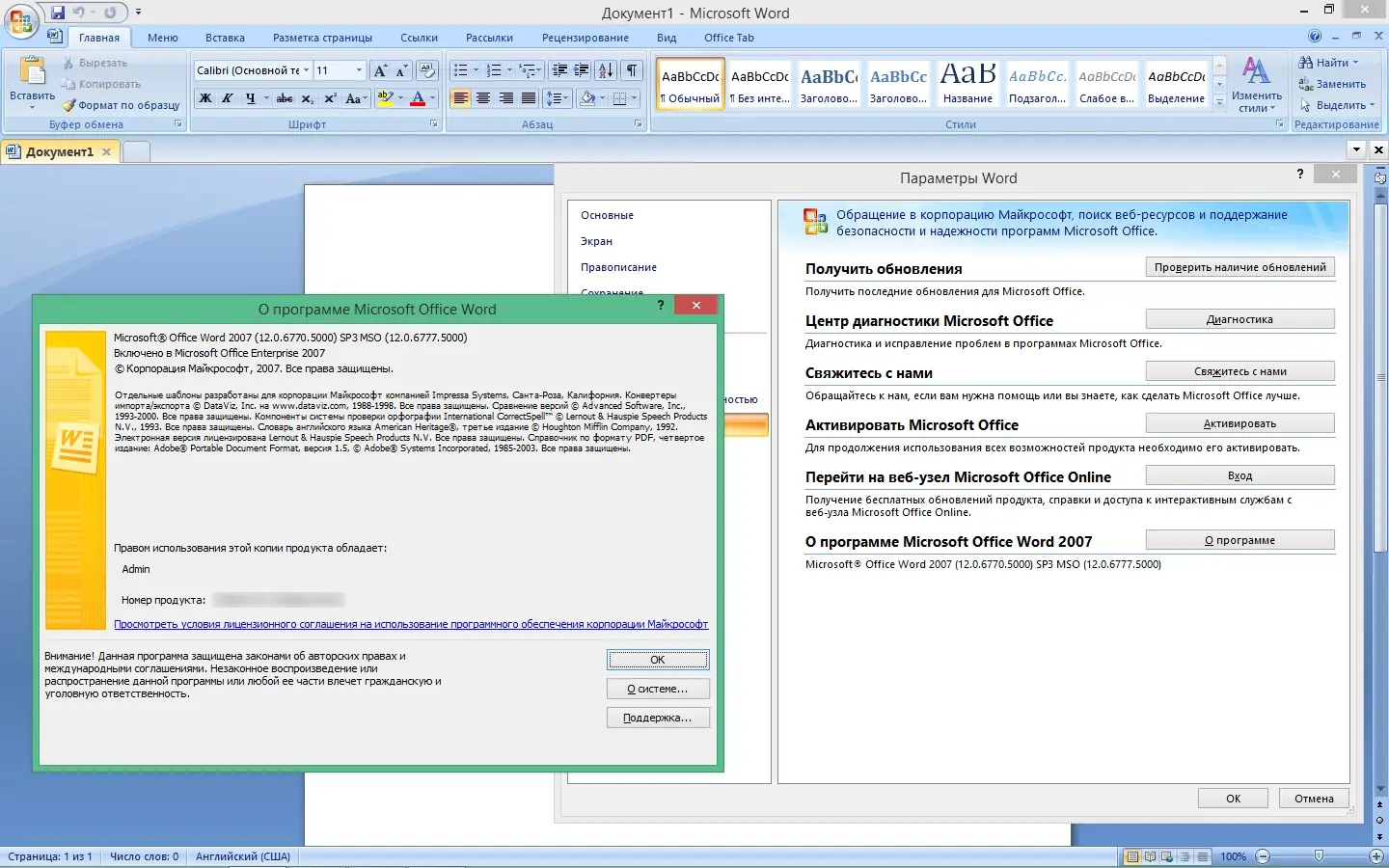Click the Активировать button in Word Options
Image resolution: width=1389 pixels, height=868 pixels.
[x=1240, y=423]
